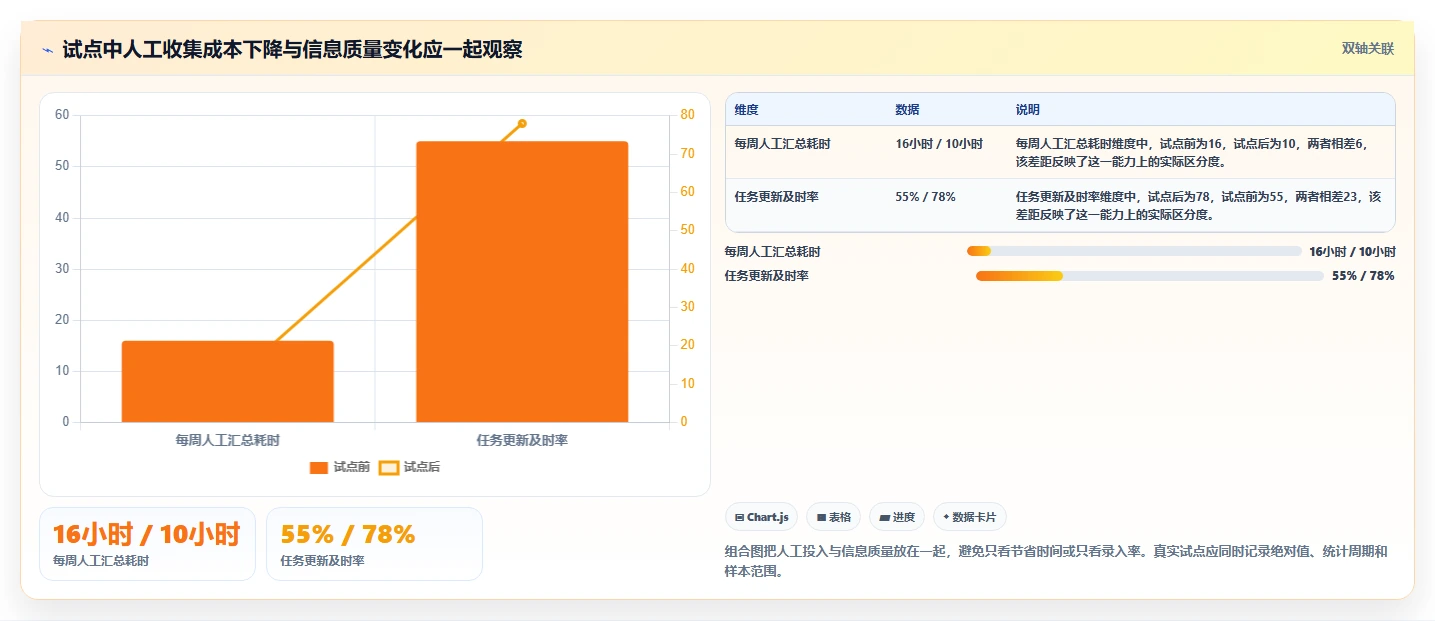Viewport: 1435px width, 621px height.
Task: Click the right-axis value 80
Action: click(x=687, y=115)
